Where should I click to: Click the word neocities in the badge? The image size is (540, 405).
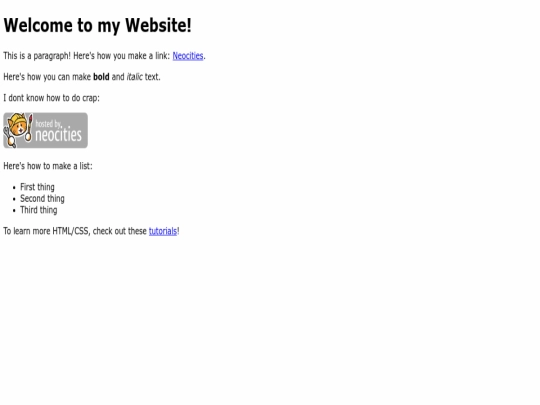(x=59, y=135)
